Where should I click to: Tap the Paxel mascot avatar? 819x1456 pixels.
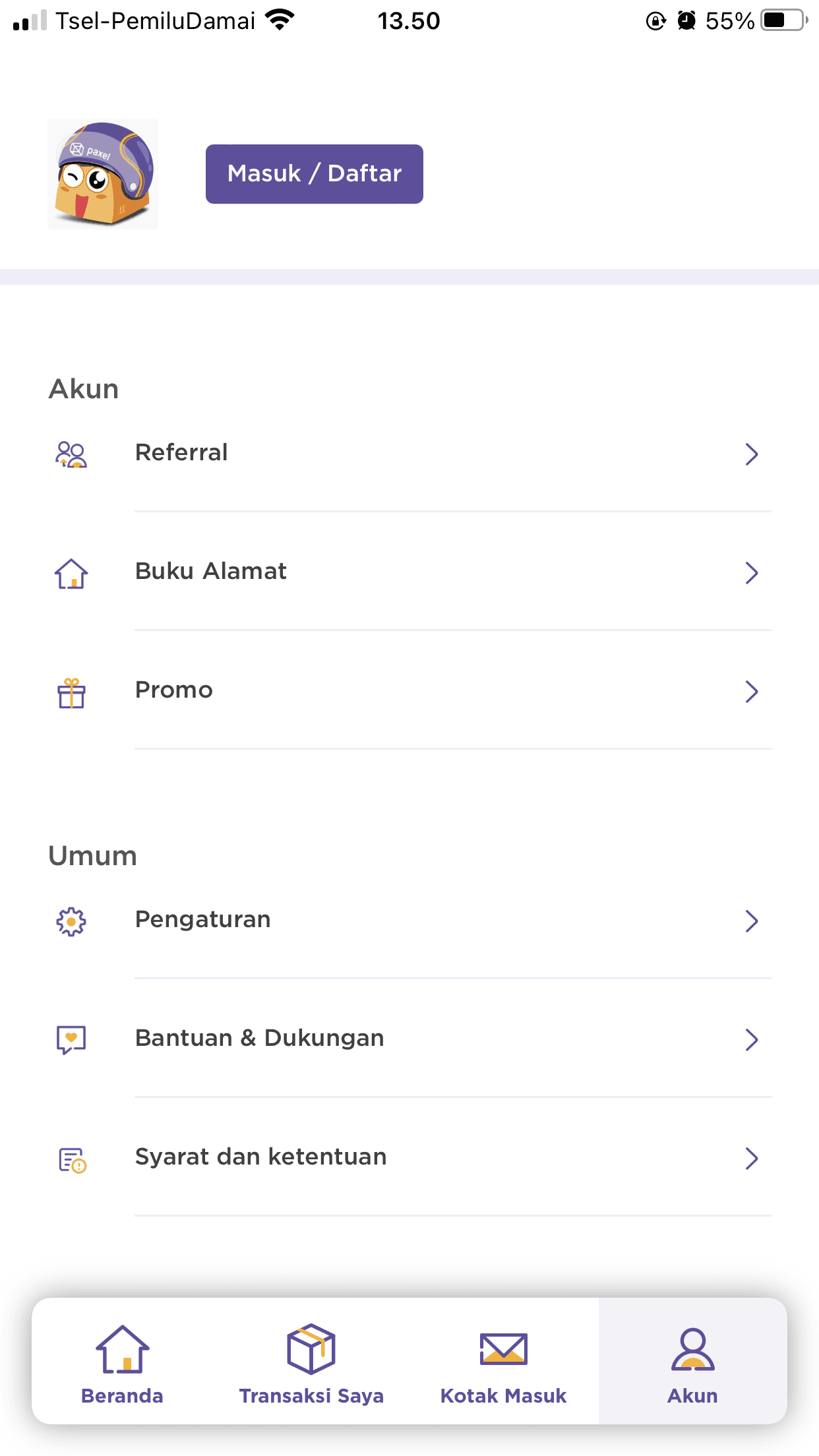103,174
